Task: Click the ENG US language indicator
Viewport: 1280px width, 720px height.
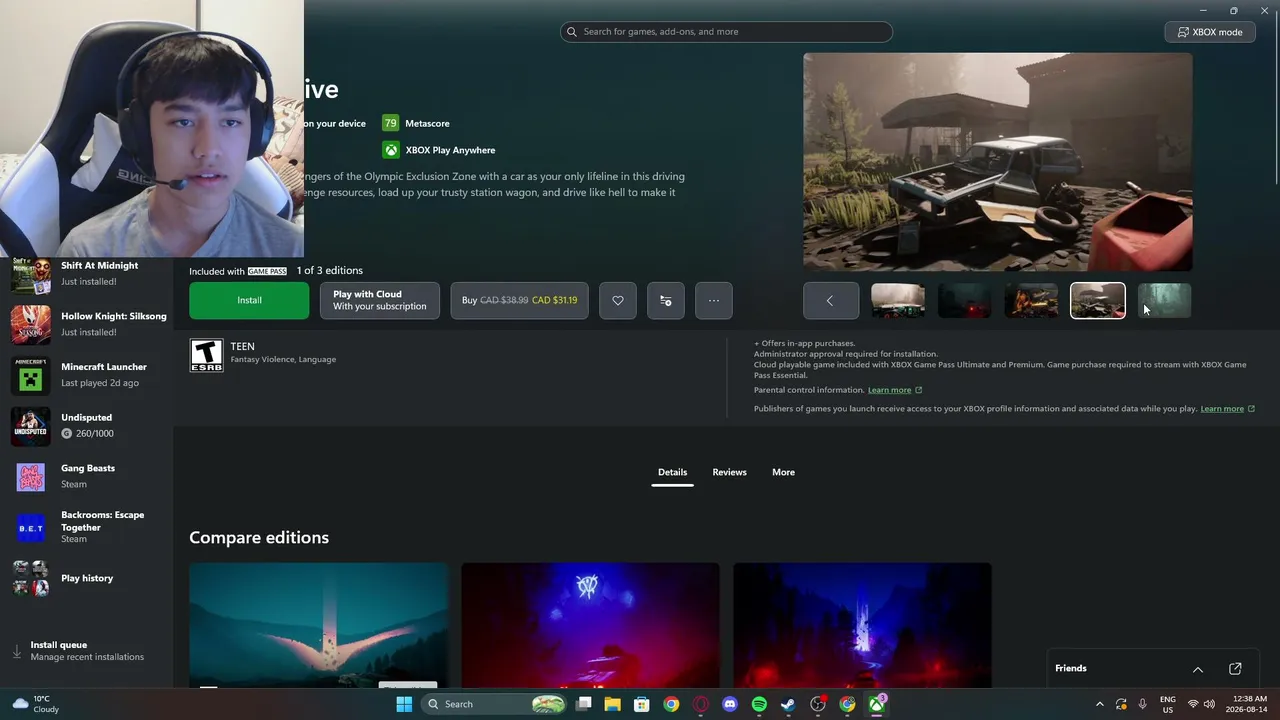Action: click(1167, 704)
